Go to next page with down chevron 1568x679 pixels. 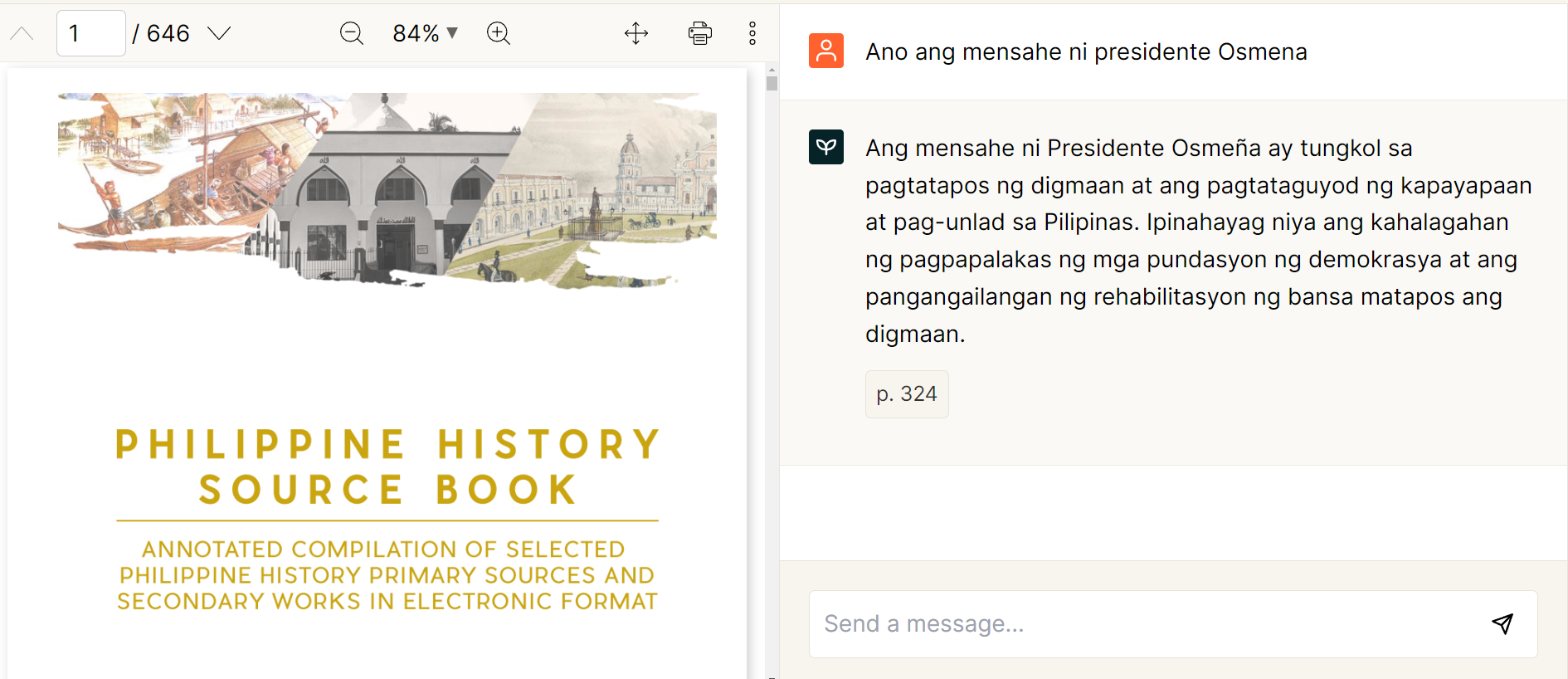219,33
